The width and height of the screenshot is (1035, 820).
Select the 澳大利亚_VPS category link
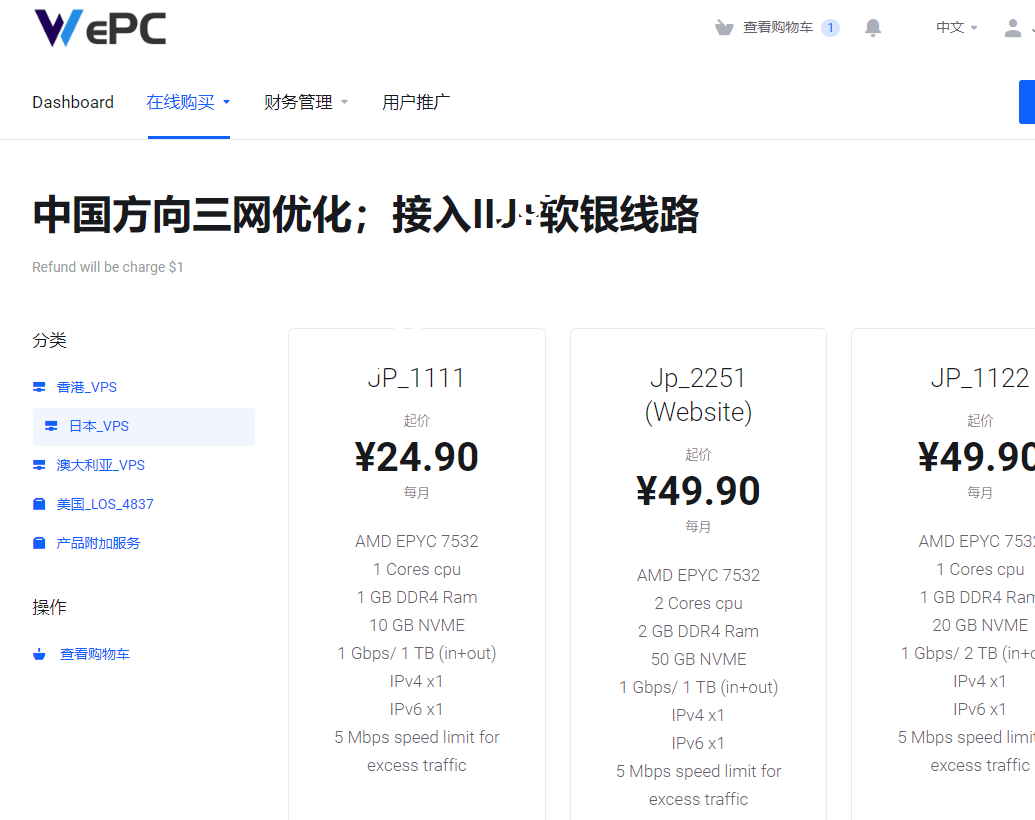[103, 464]
